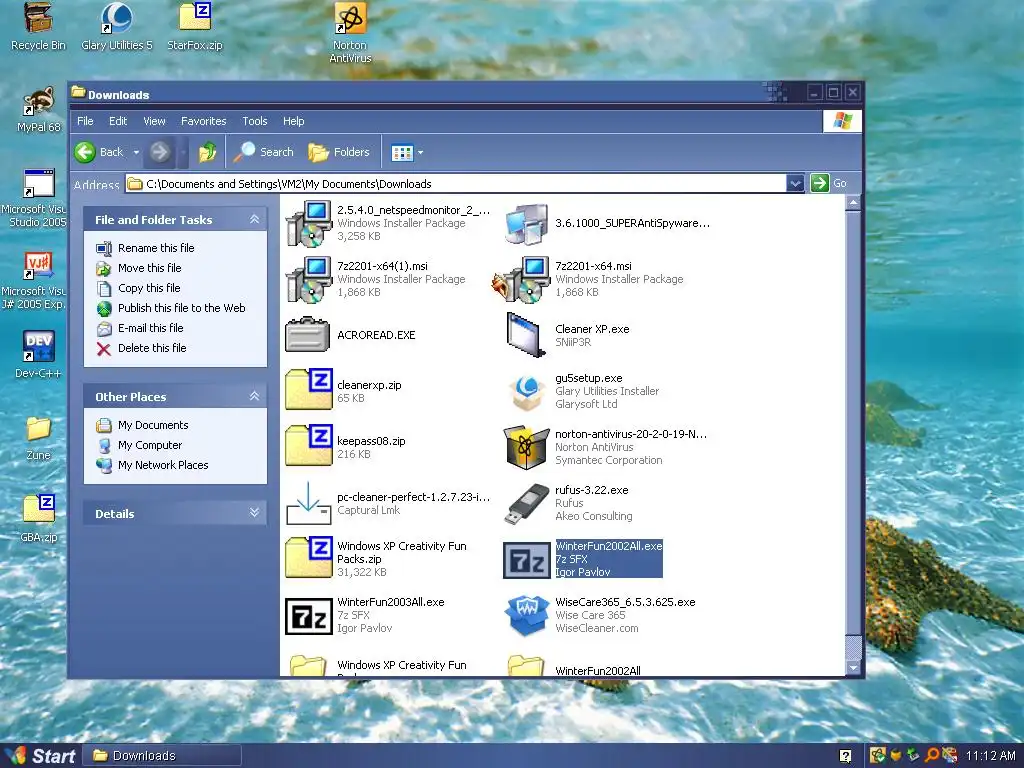The width and height of the screenshot is (1024, 768).
Task: Click the taskbar clock showing 11:12 AM
Action: tap(991, 756)
